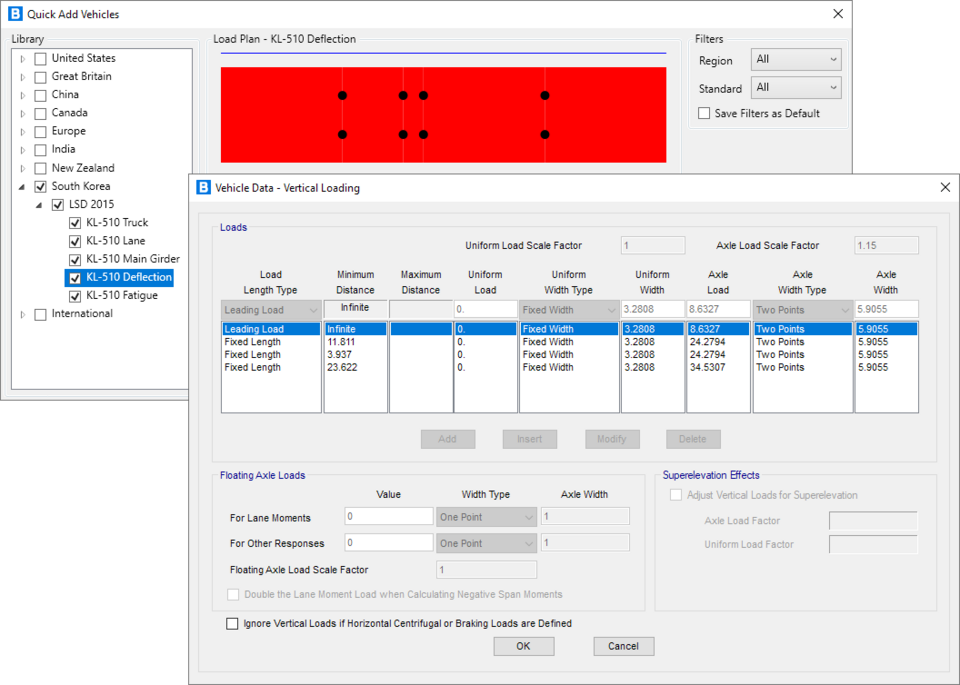Enable Save Filters as Default
This screenshot has height=685, width=960.
pyautogui.click(x=704, y=114)
